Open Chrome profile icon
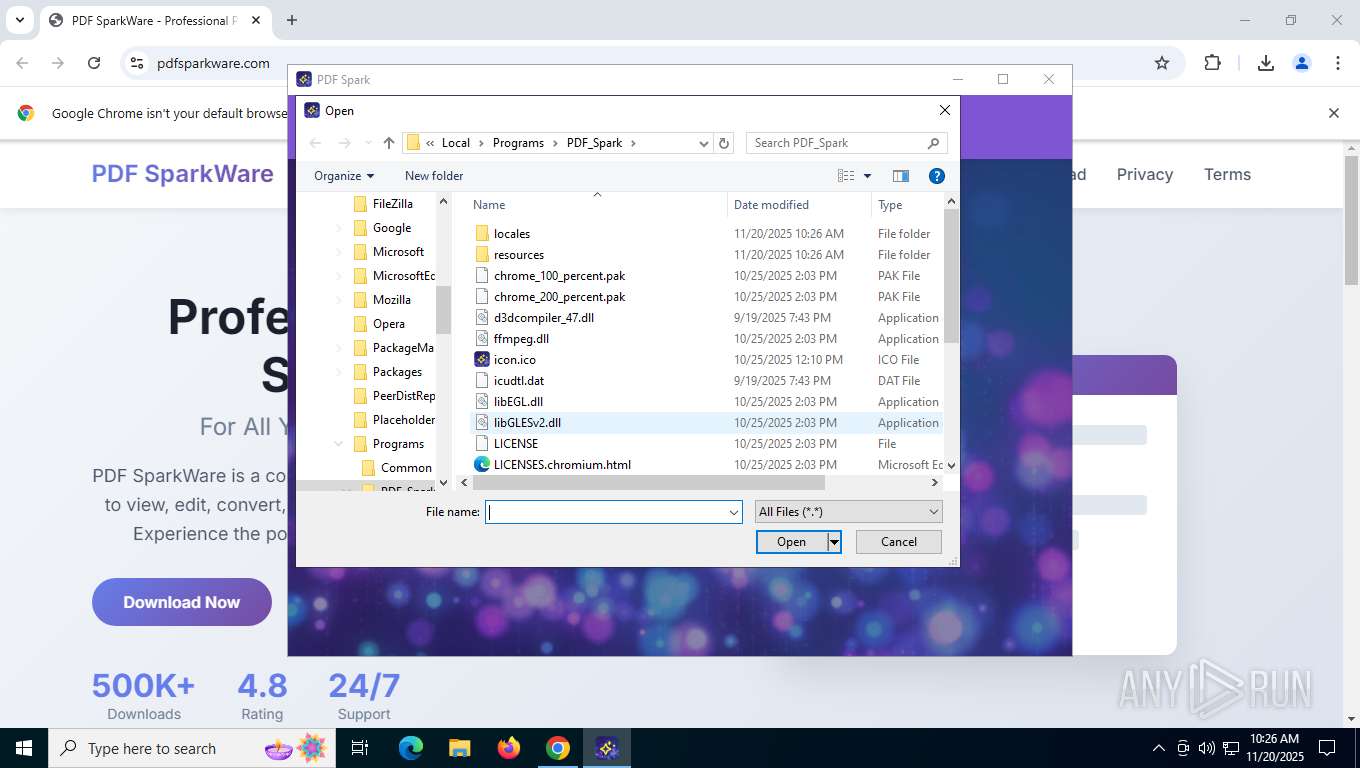This screenshot has width=1360, height=768. pos(1301,63)
